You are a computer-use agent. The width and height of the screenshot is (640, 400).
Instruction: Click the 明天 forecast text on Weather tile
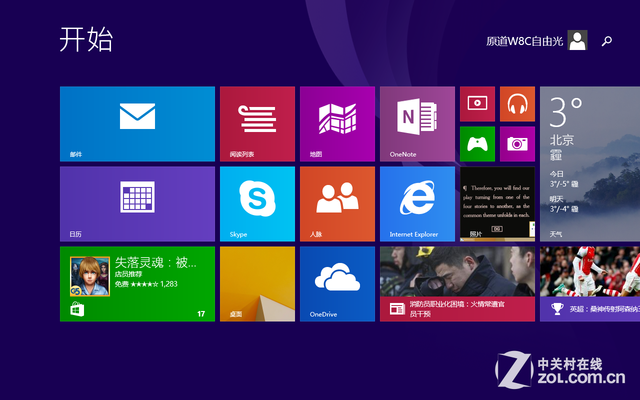point(564,204)
